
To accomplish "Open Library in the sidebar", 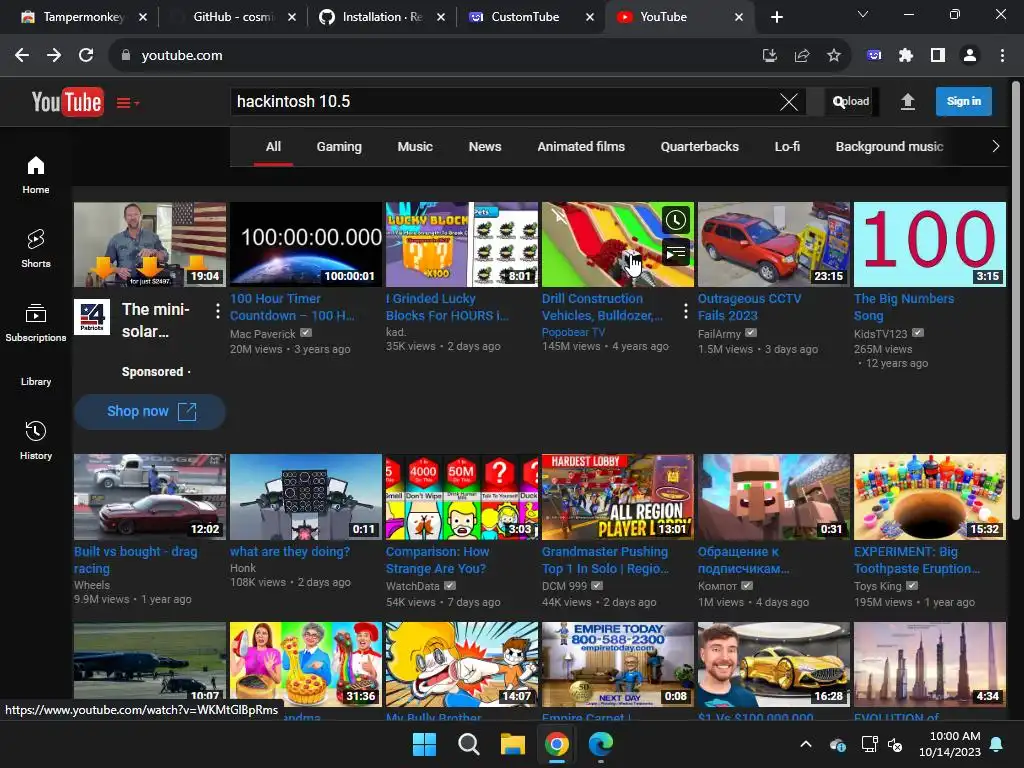I will pos(36,381).
